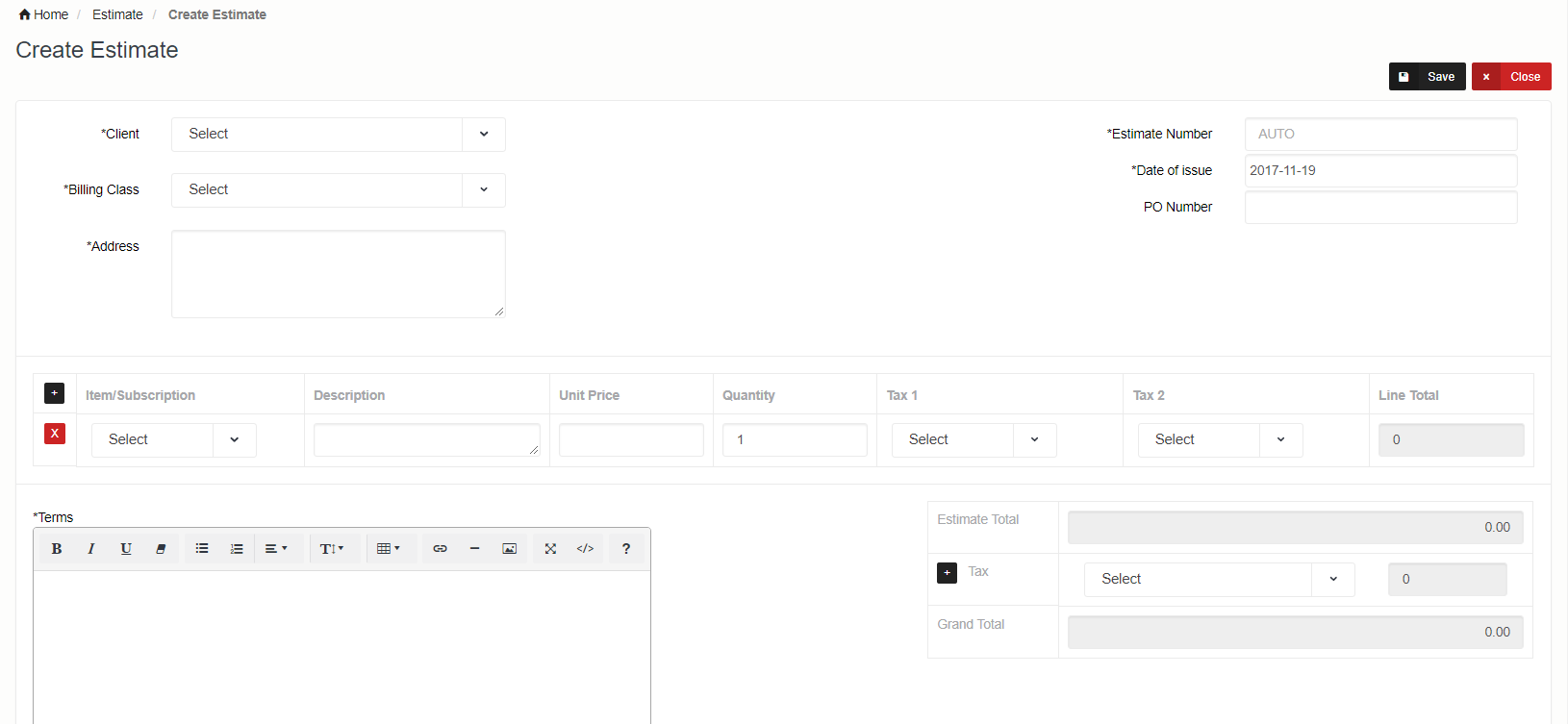Apply italic style in Terms editor

[91, 549]
